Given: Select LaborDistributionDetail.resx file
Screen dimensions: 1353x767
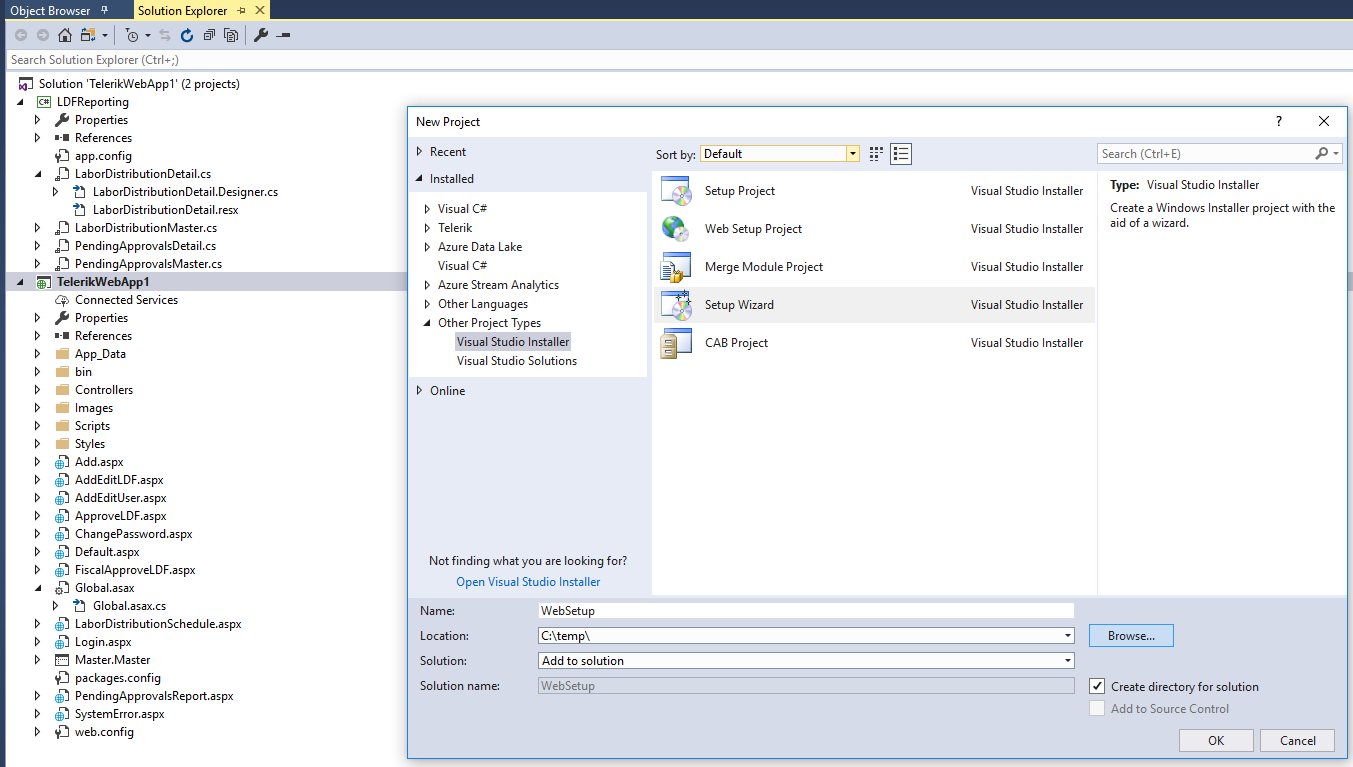Looking at the screenshot, I should pyautogui.click(x=165, y=210).
